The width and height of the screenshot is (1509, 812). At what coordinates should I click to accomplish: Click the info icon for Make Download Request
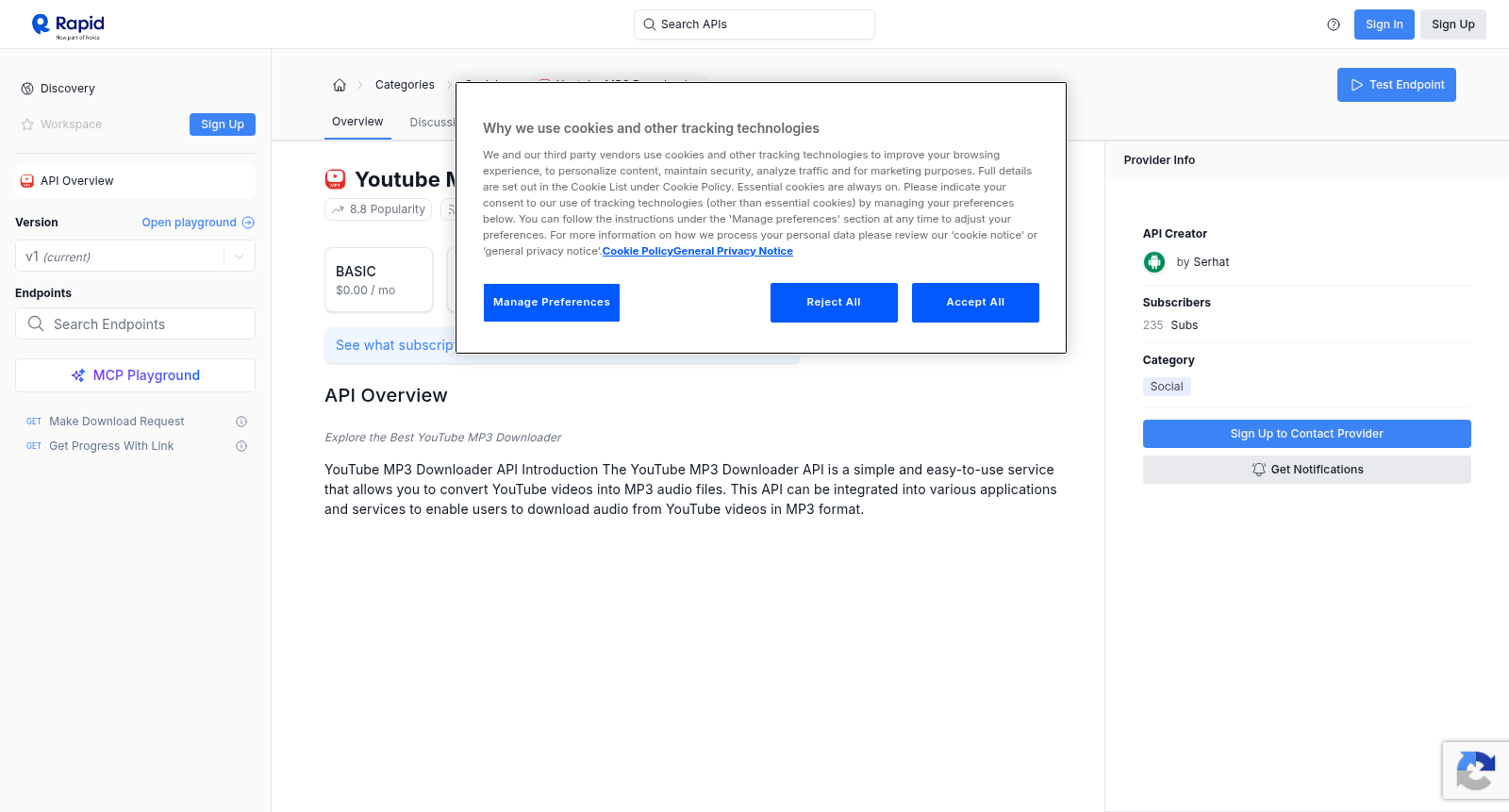pyautogui.click(x=241, y=422)
